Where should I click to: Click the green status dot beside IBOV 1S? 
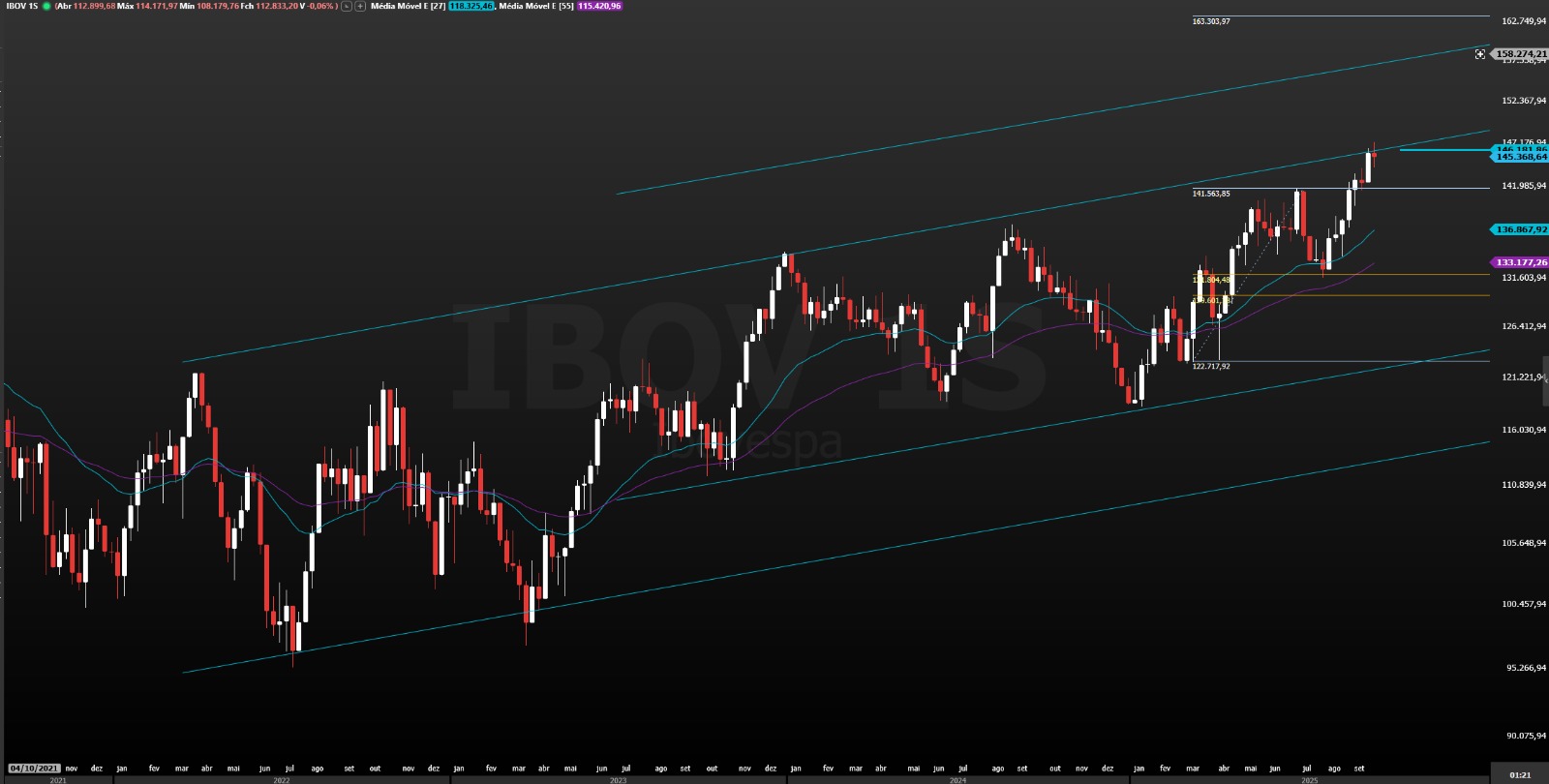pyautogui.click(x=46, y=6)
